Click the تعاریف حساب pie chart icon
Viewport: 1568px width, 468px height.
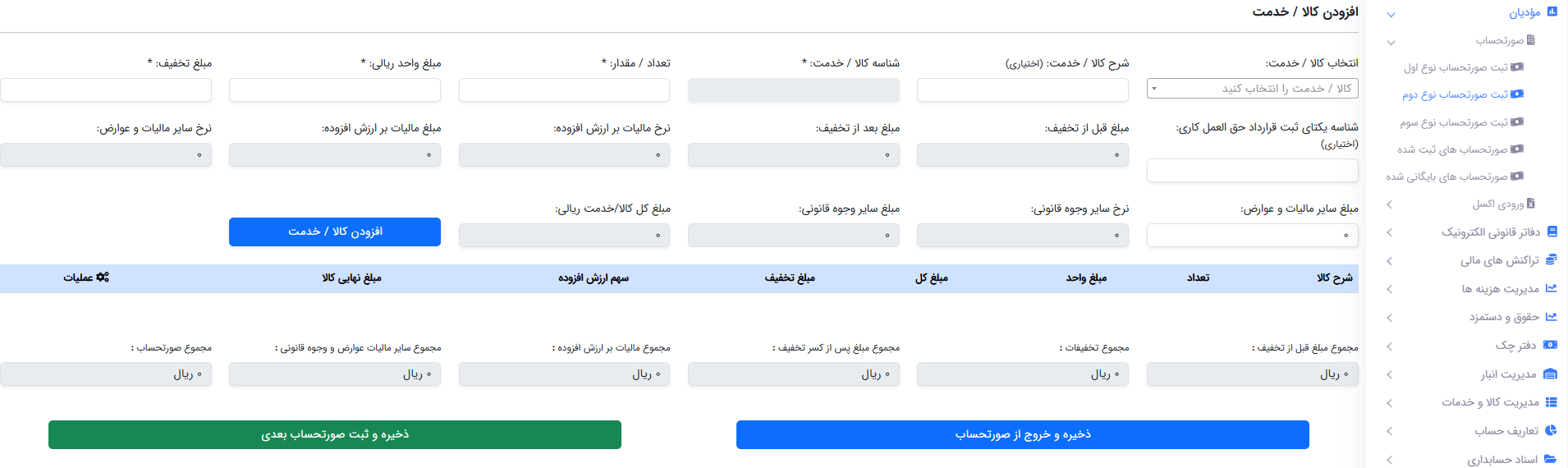[1552, 431]
